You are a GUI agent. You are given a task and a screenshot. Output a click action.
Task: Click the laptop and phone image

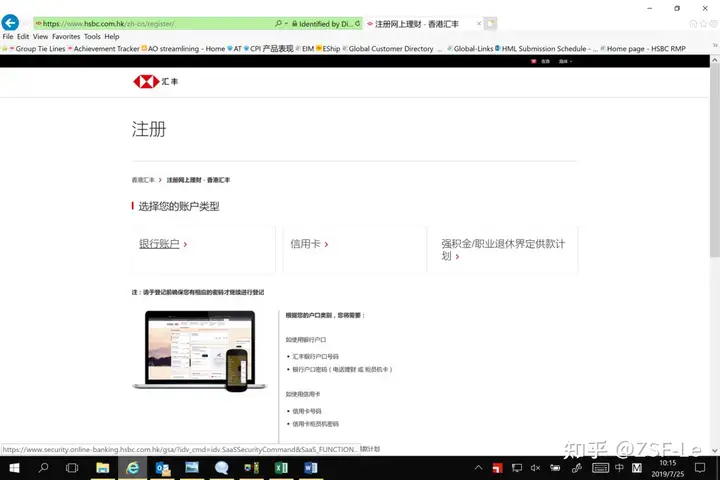click(200, 351)
